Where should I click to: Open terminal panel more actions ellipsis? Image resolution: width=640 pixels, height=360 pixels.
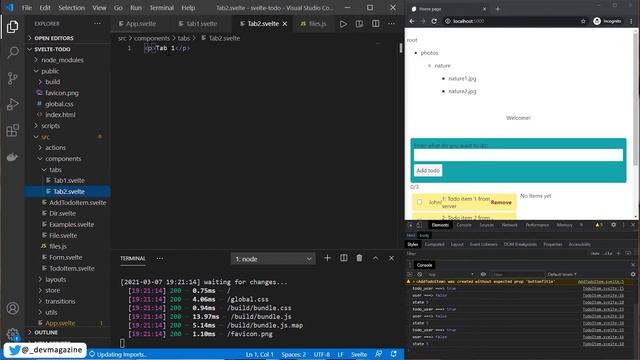coord(160,258)
